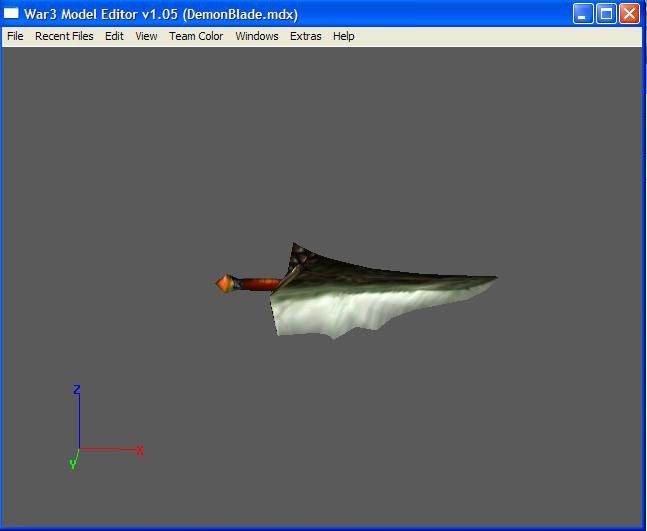Click the application icon in title bar

pos(11,14)
